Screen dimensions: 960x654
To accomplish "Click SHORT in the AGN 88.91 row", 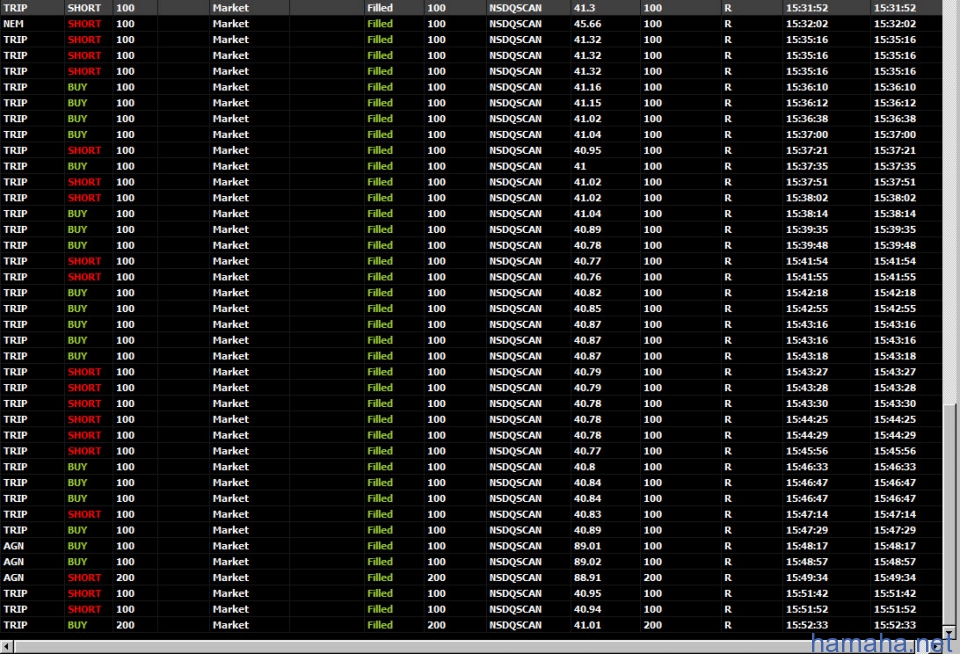I will click(84, 577).
